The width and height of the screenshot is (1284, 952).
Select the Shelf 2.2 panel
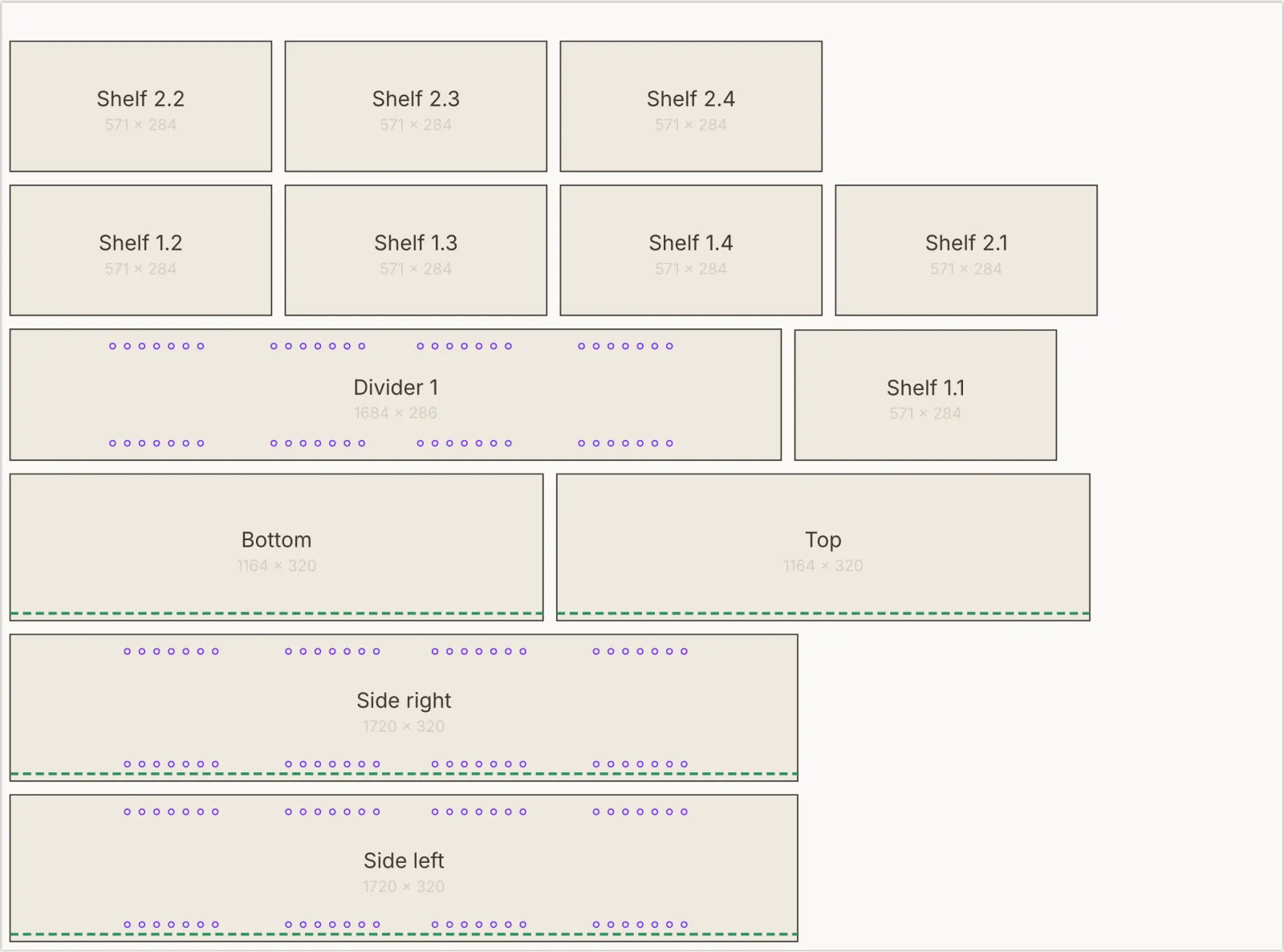click(x=140, y=106)
